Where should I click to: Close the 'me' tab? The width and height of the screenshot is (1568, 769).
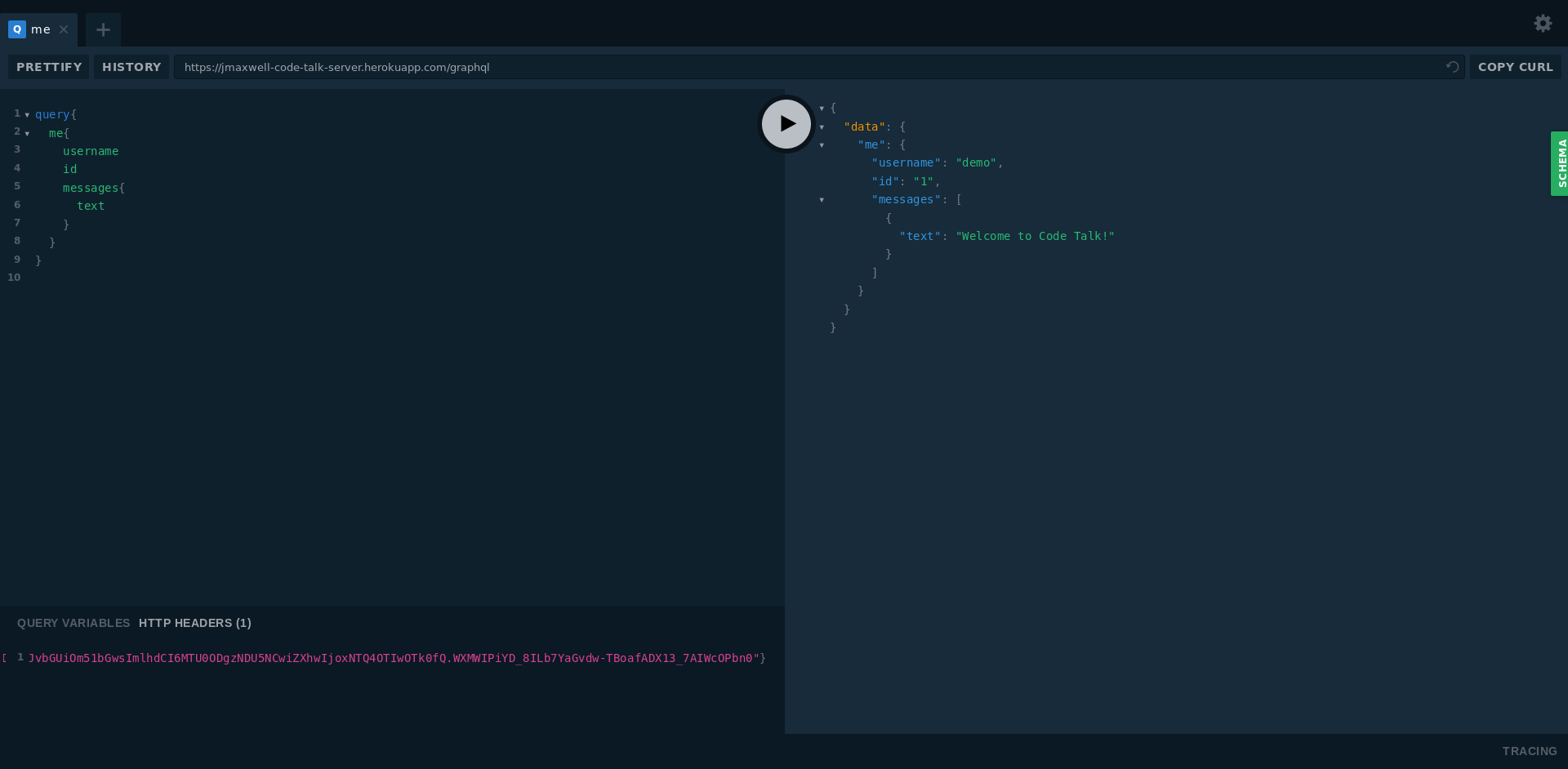click(x=64, y=29)
